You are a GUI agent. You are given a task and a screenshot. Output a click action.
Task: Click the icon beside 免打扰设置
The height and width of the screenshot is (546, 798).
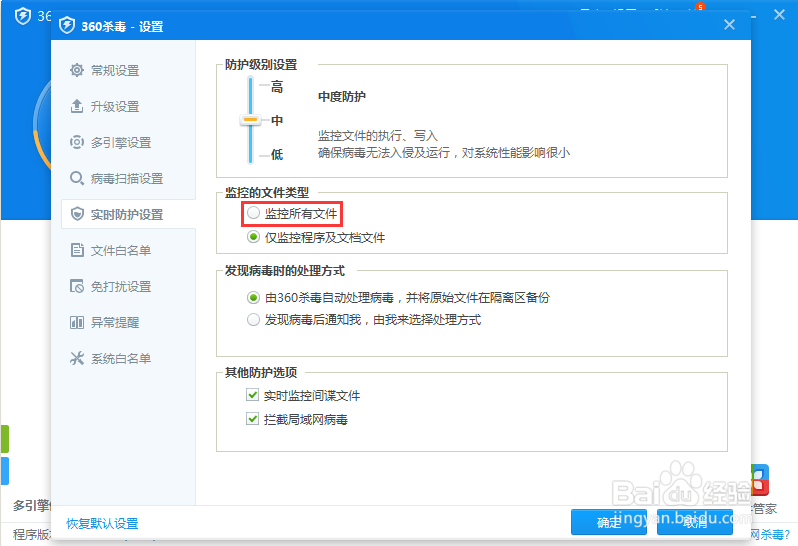click(x=77, y=286)
